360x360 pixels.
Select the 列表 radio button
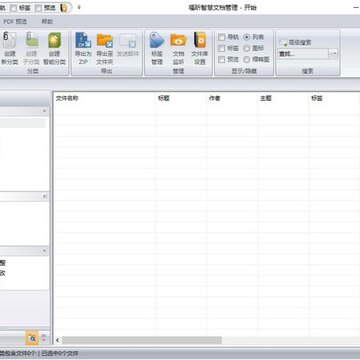point(247,37)
